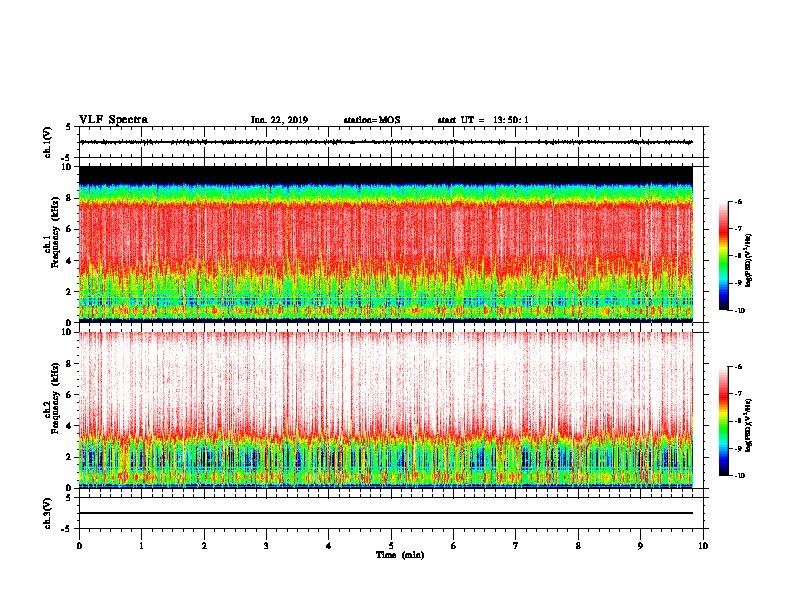This screenshot has height=612, width=792.
Task: Click the ch.2 spectrogram color scale bar
Action: tap(723, 421)
